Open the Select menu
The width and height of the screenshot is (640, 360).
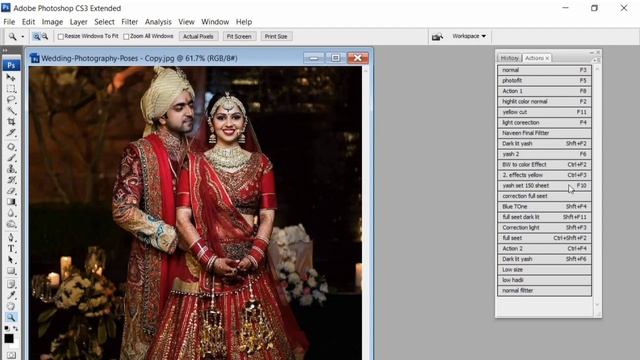click(104, 22)
